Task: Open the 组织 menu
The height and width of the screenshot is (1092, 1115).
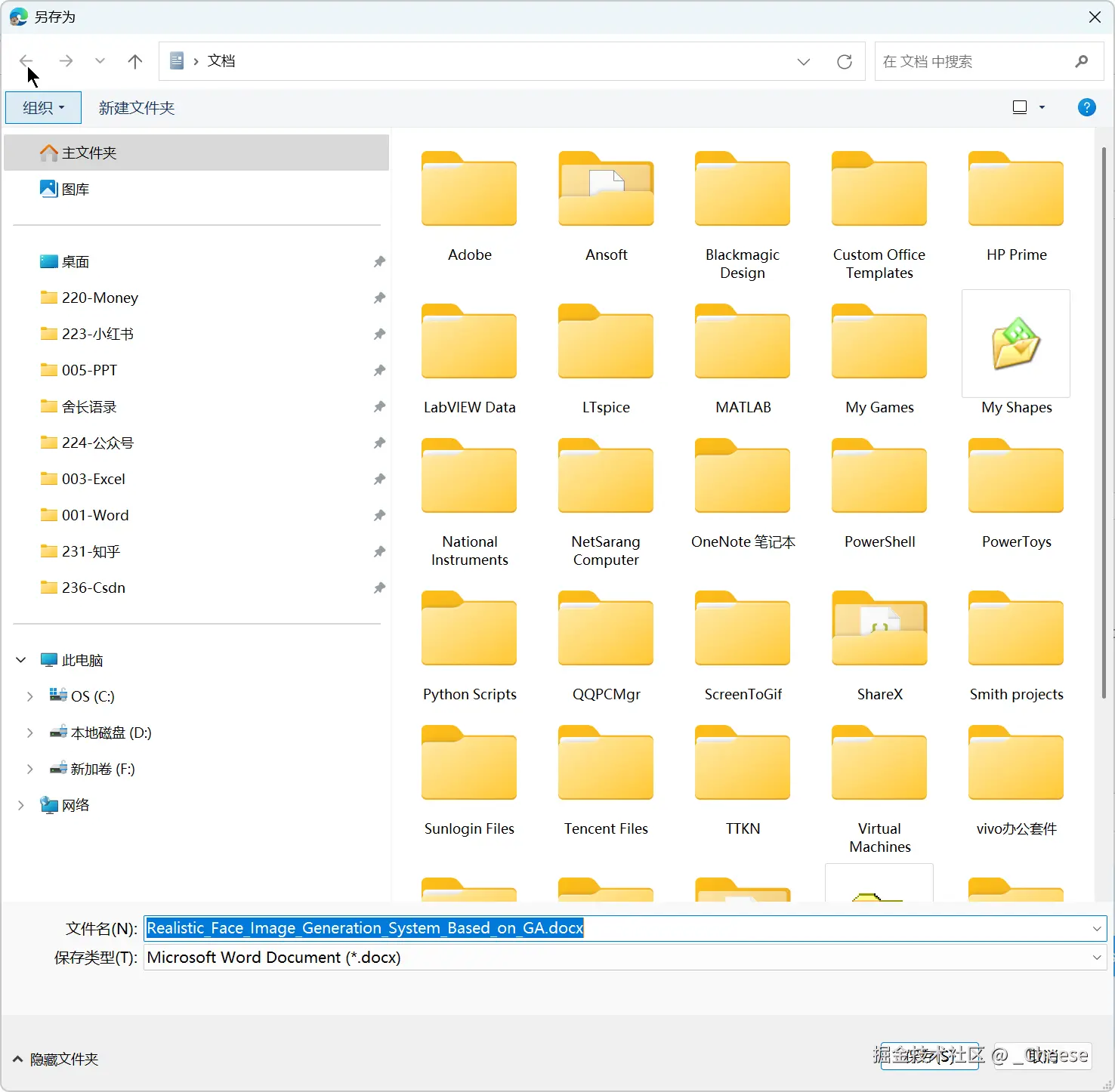Action: pos(43,108)
